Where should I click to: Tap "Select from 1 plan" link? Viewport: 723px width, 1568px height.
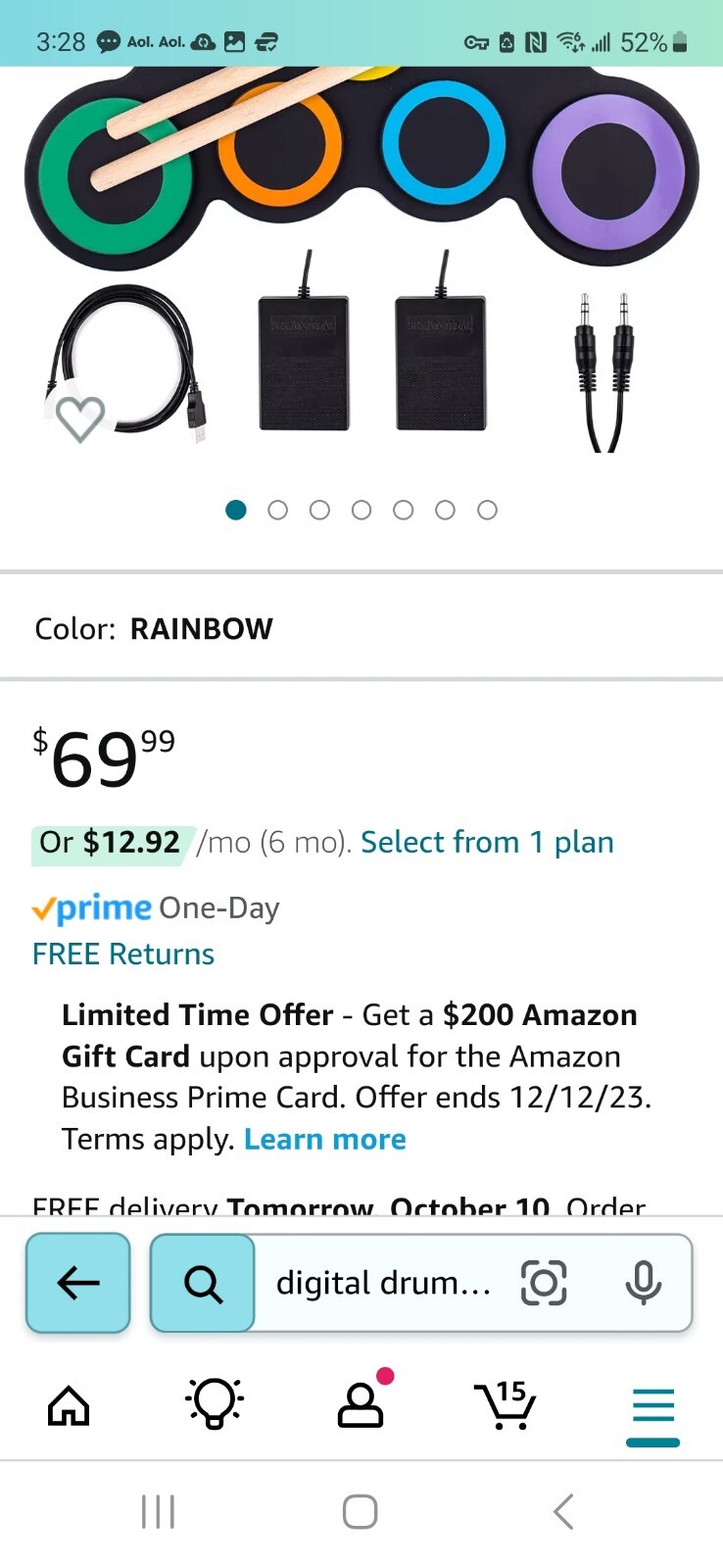click(487, 842)
